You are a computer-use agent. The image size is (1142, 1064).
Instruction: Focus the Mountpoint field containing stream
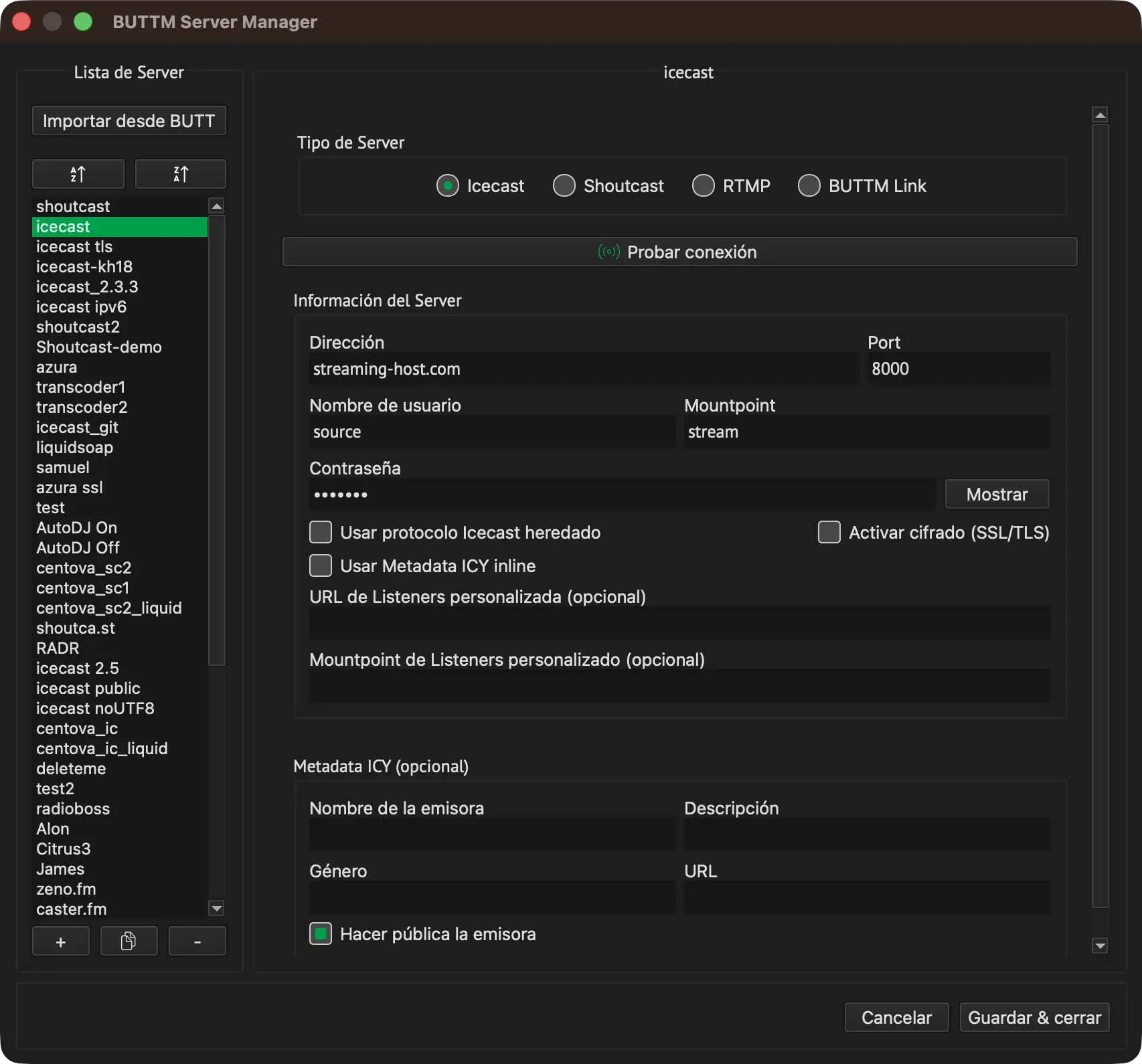[867, 432]
